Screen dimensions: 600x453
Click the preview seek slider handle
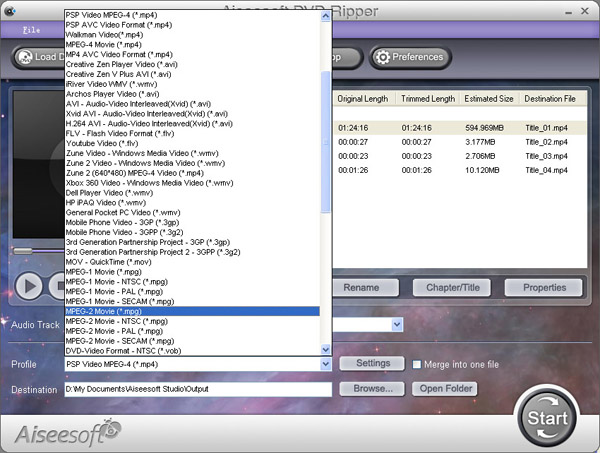point(23,251)
